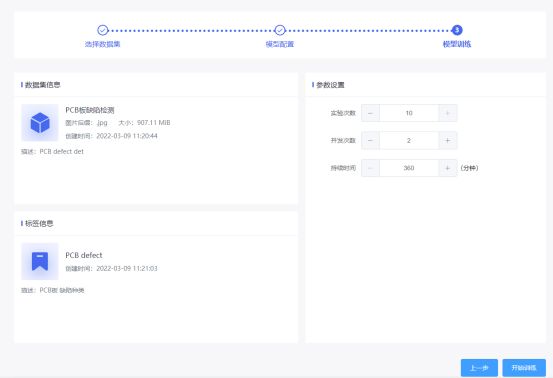Screen dimensions: 553x378
Task: Click the step label 模型配置
Action: coord(280,44)
